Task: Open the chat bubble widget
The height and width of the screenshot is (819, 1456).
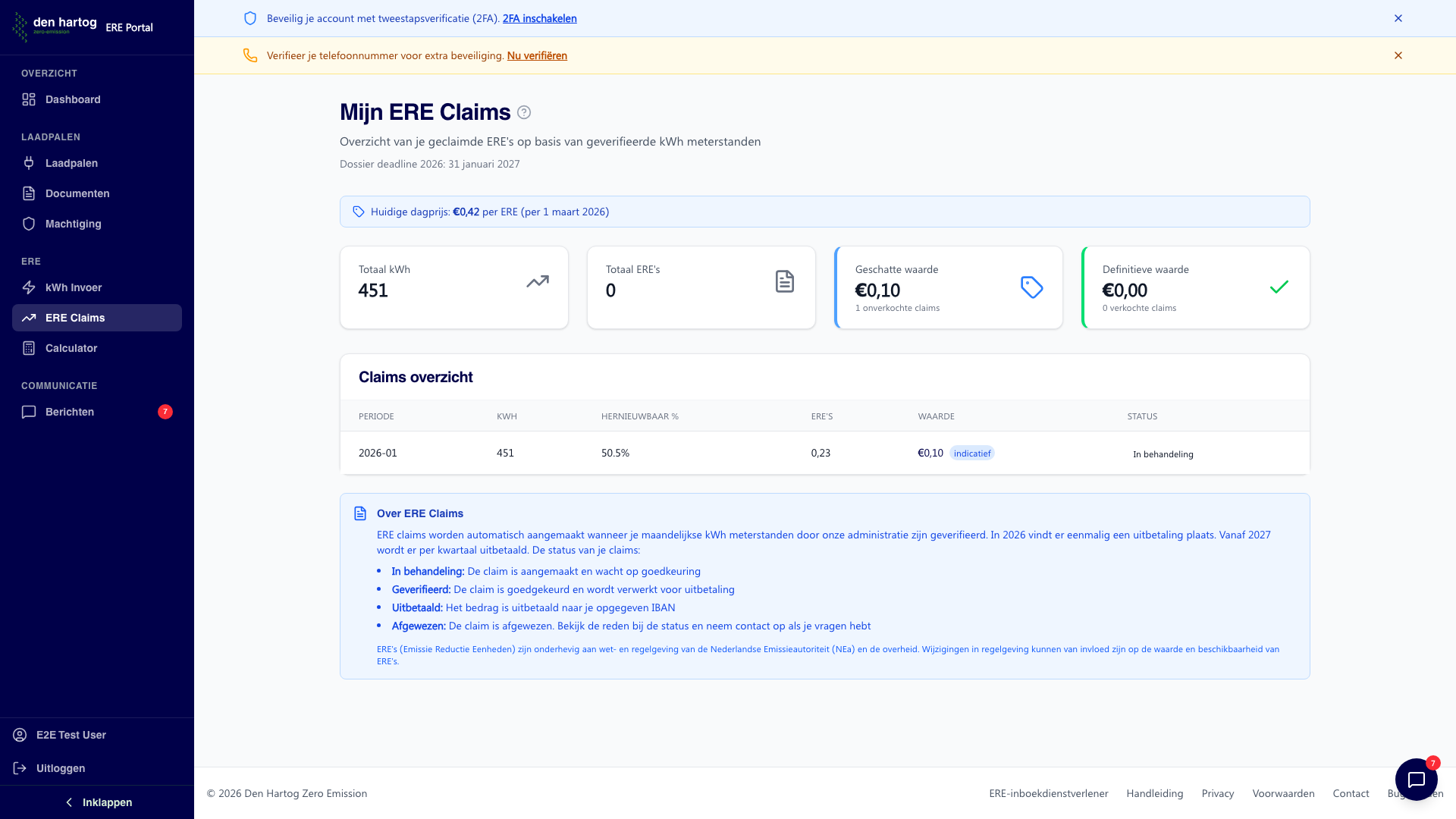Action: [x=1416, y=780]
